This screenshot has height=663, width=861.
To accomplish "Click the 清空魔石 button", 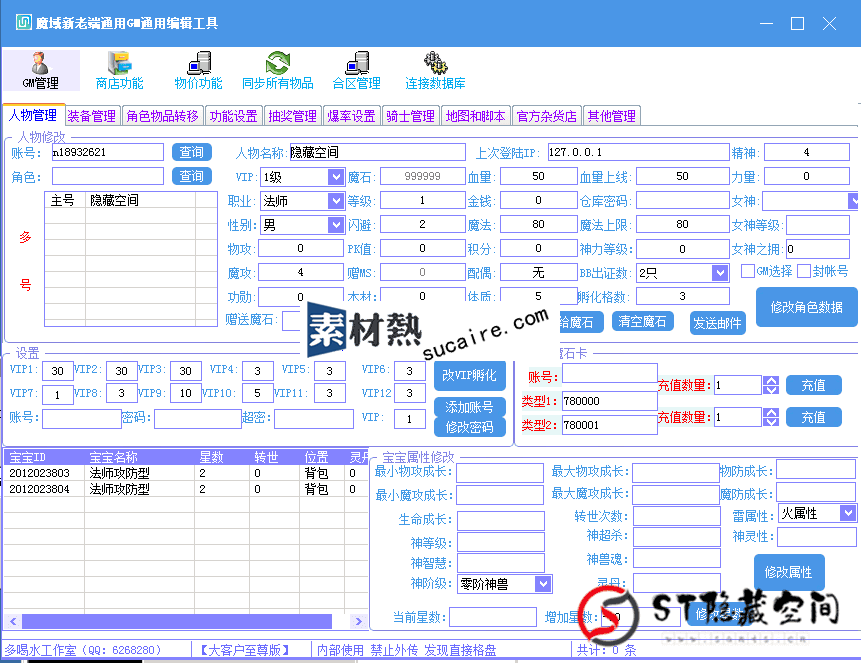I will [642, 322].
